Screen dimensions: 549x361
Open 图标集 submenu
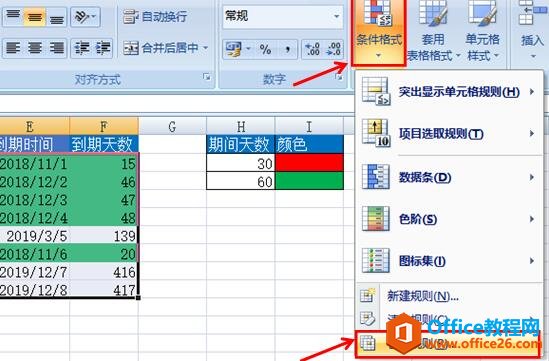[449, 261]
